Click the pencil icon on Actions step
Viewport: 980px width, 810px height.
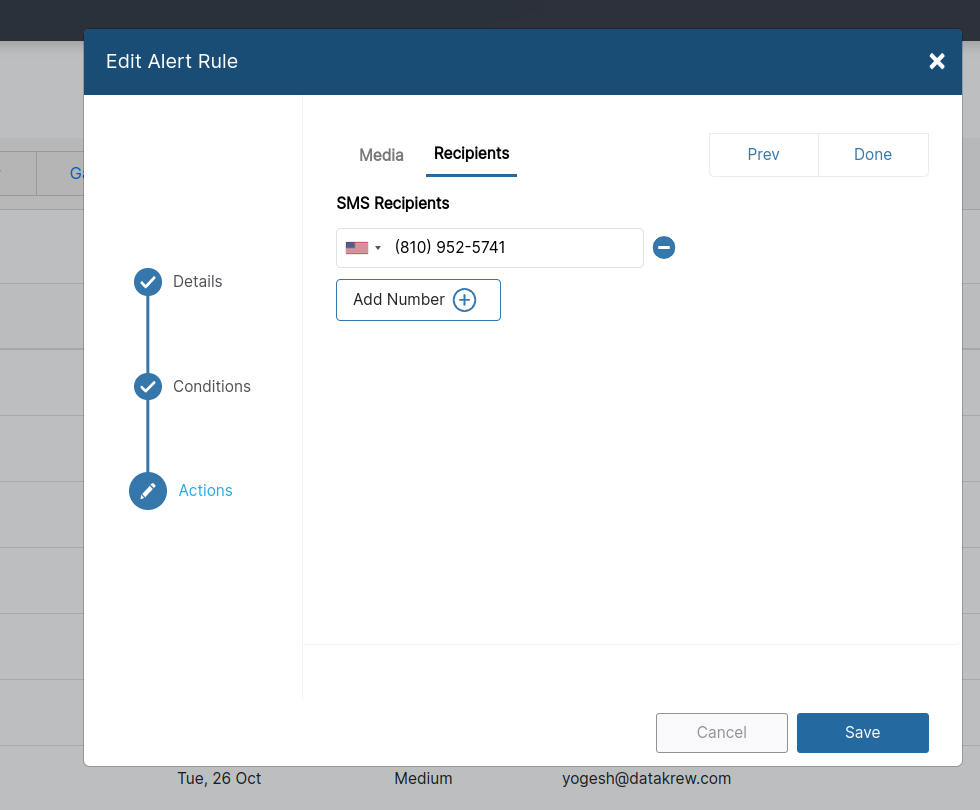click(x=147, y=490)
